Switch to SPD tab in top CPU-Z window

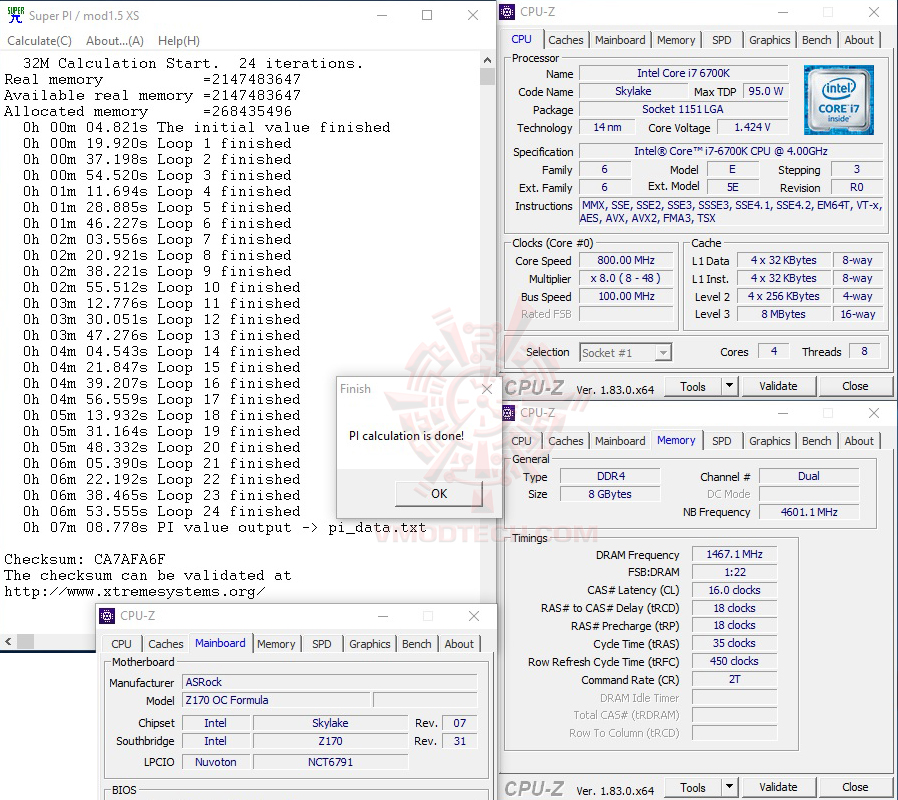721,40
